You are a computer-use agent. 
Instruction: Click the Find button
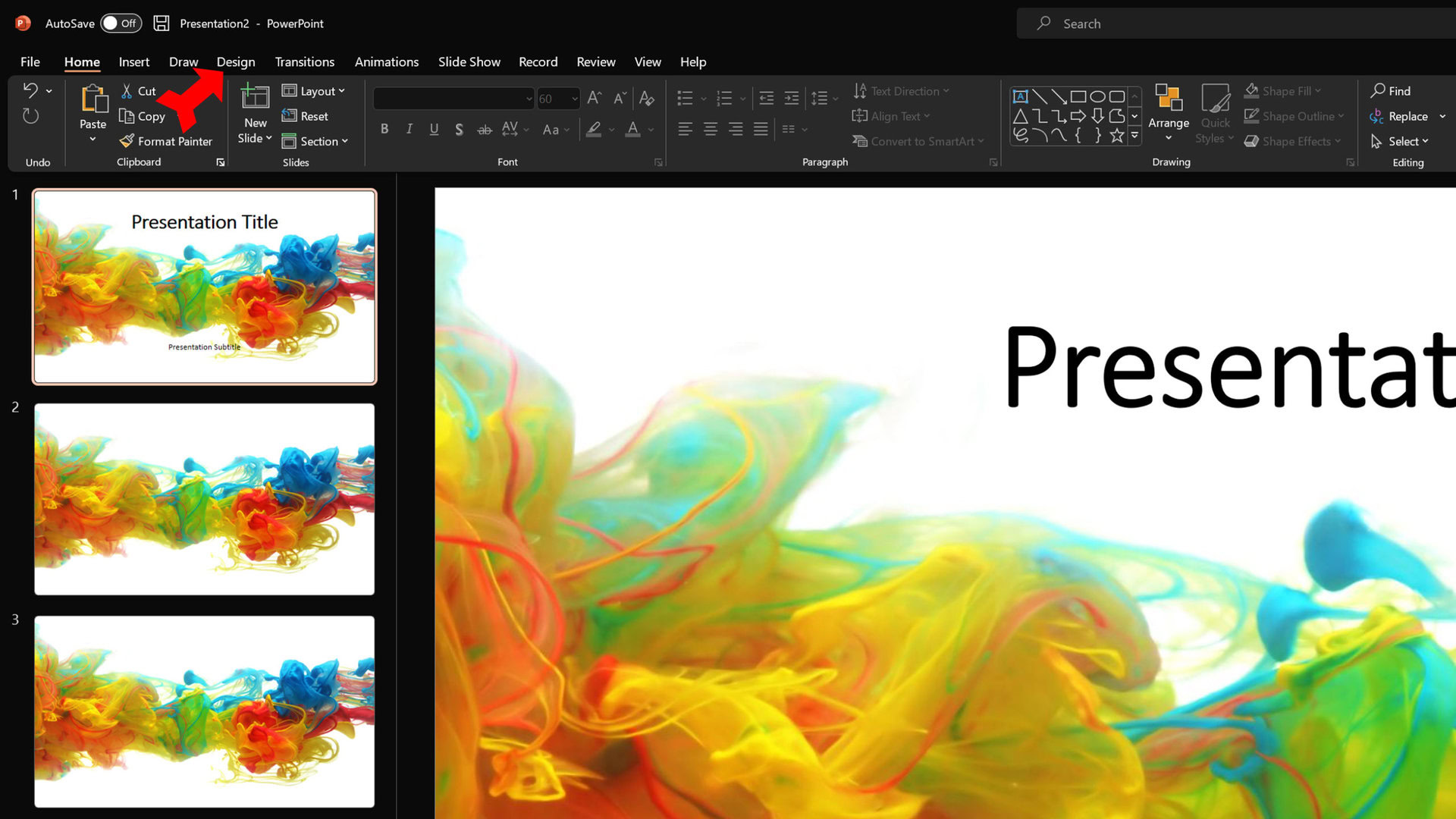[x=1390, y=91]
